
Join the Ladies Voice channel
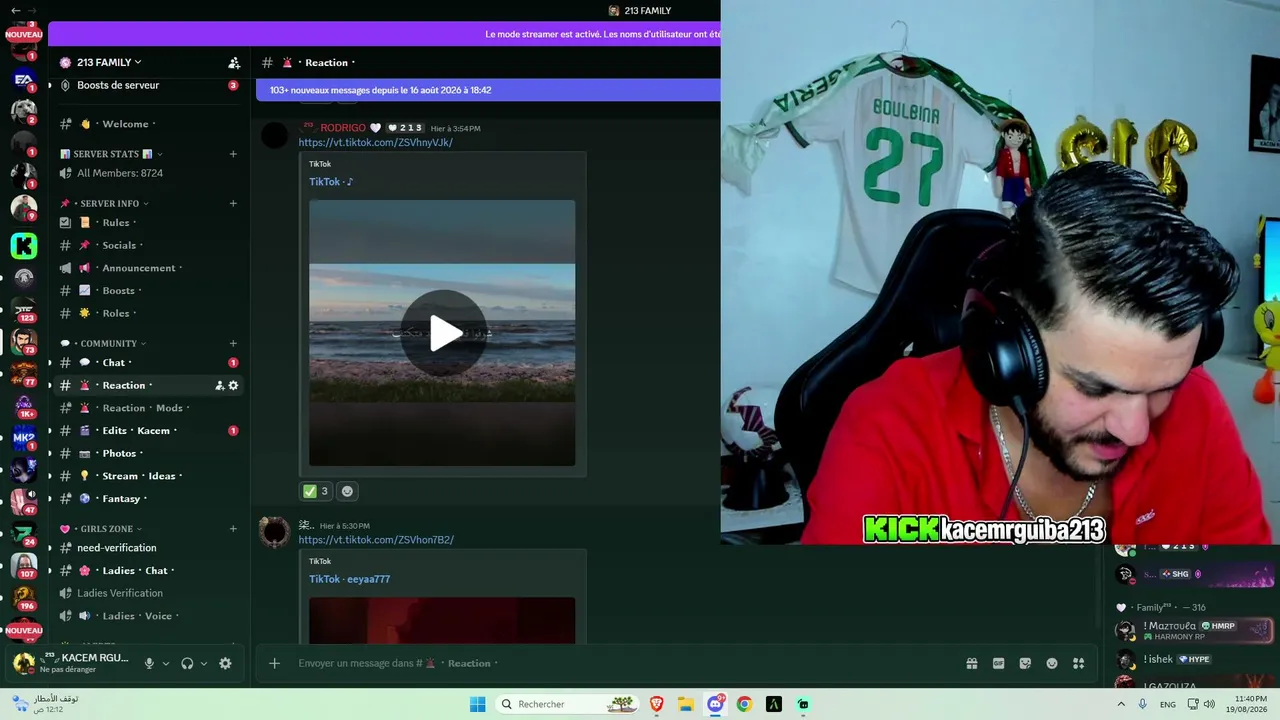coord(150,616)
